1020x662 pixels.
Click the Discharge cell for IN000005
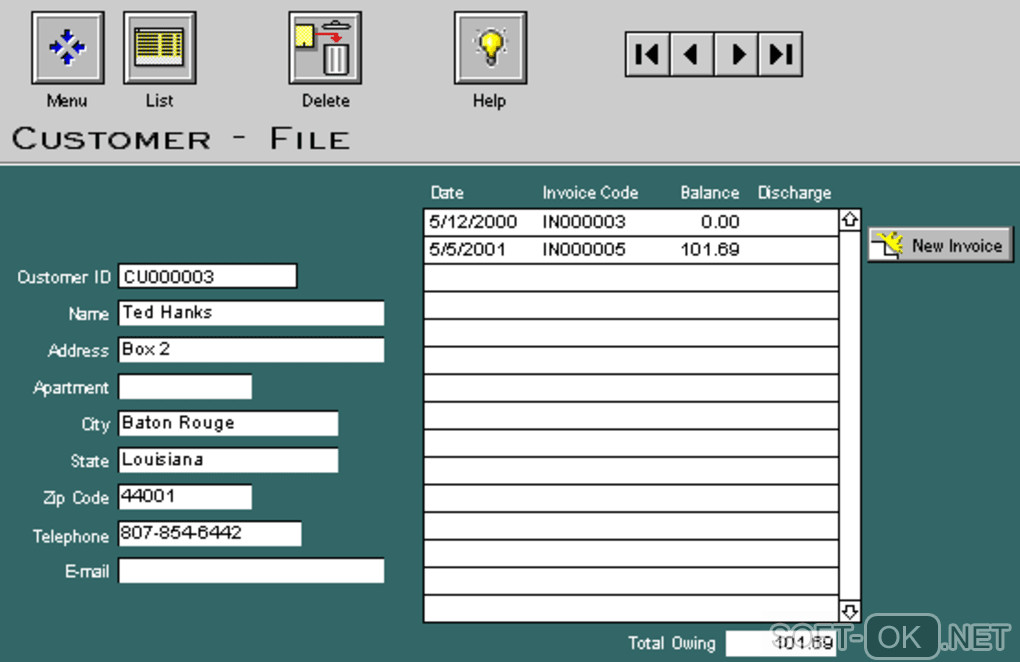794,250
